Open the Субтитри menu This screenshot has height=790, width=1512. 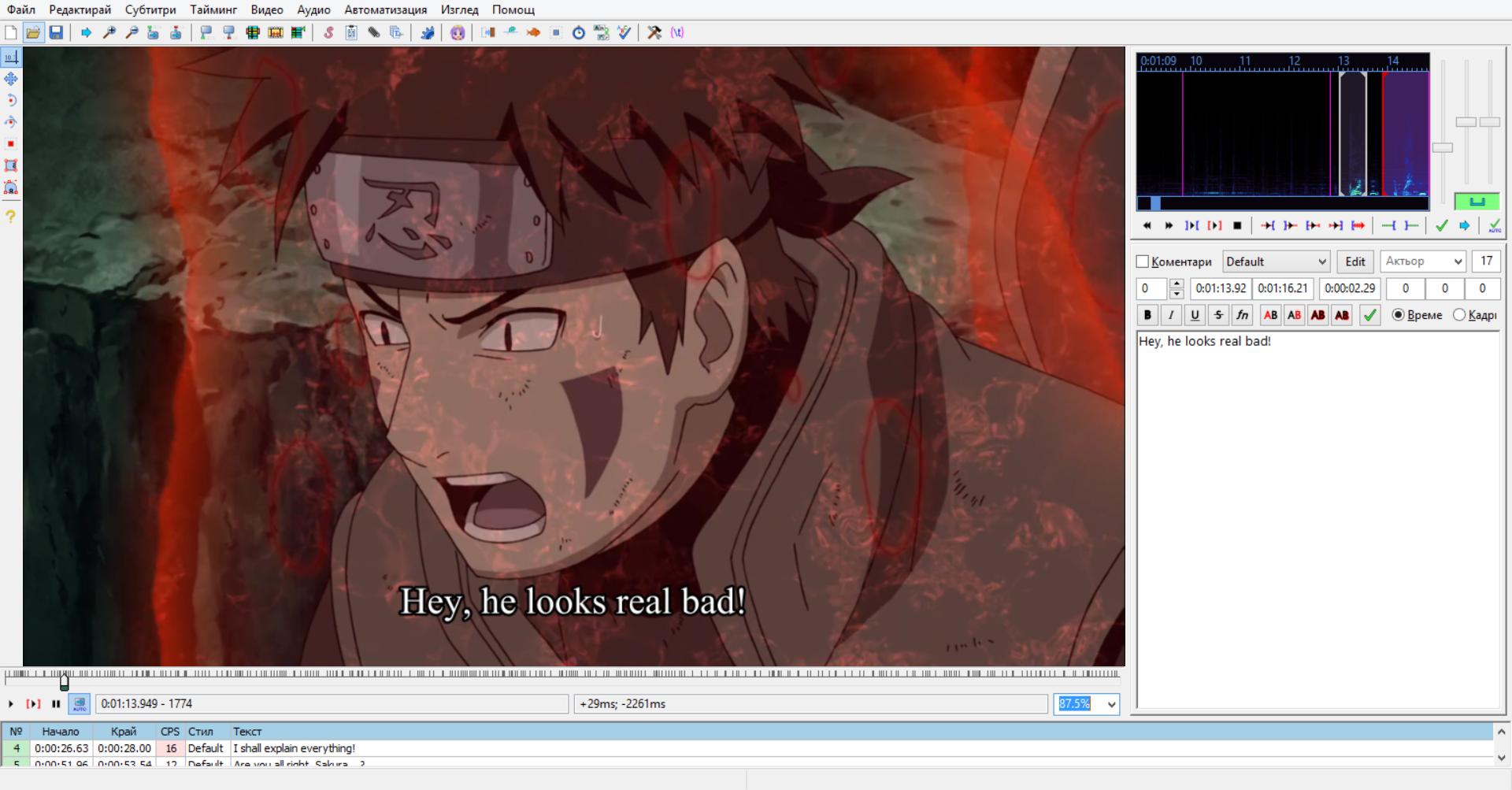pos(150,9)
